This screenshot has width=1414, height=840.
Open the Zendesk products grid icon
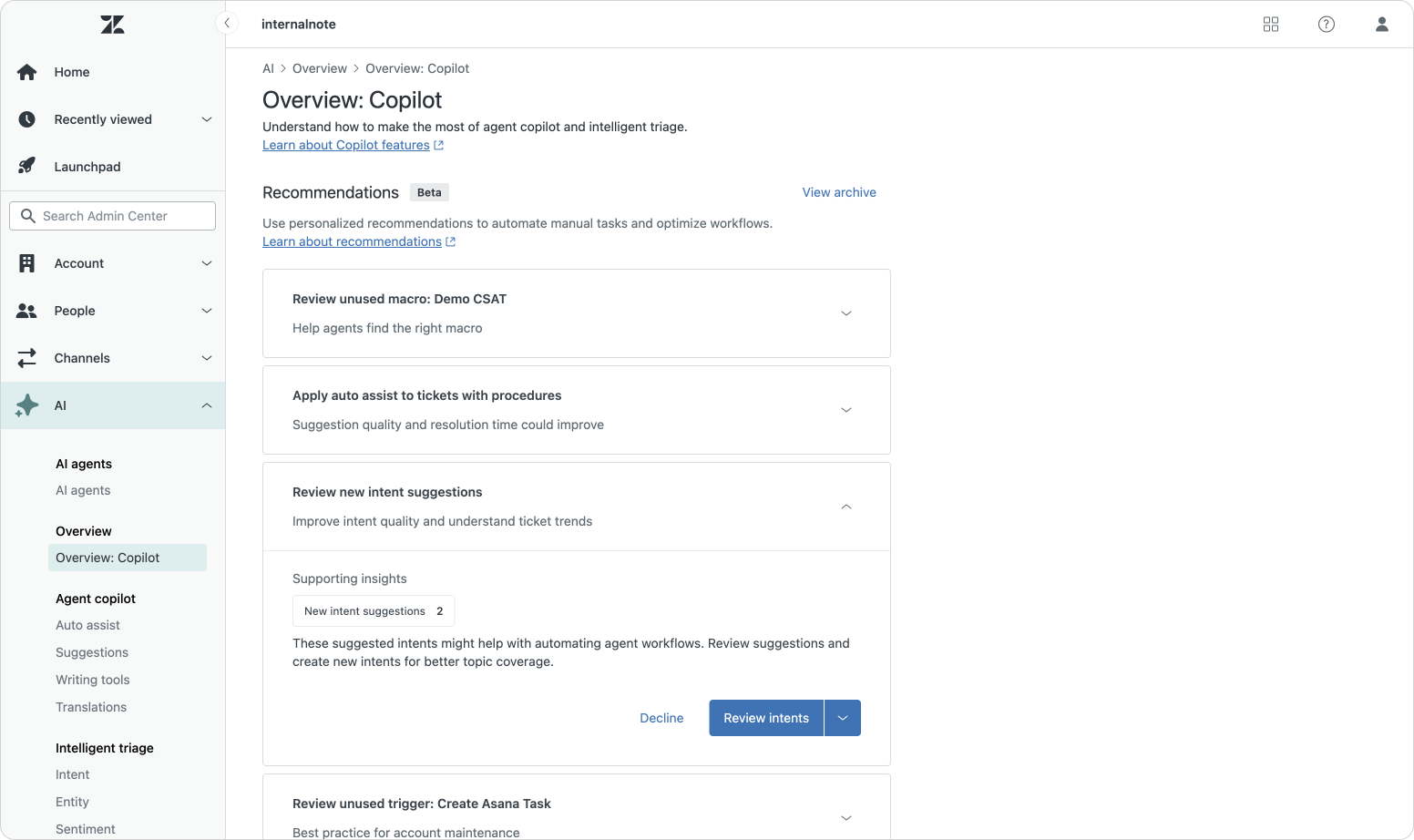1271,25
